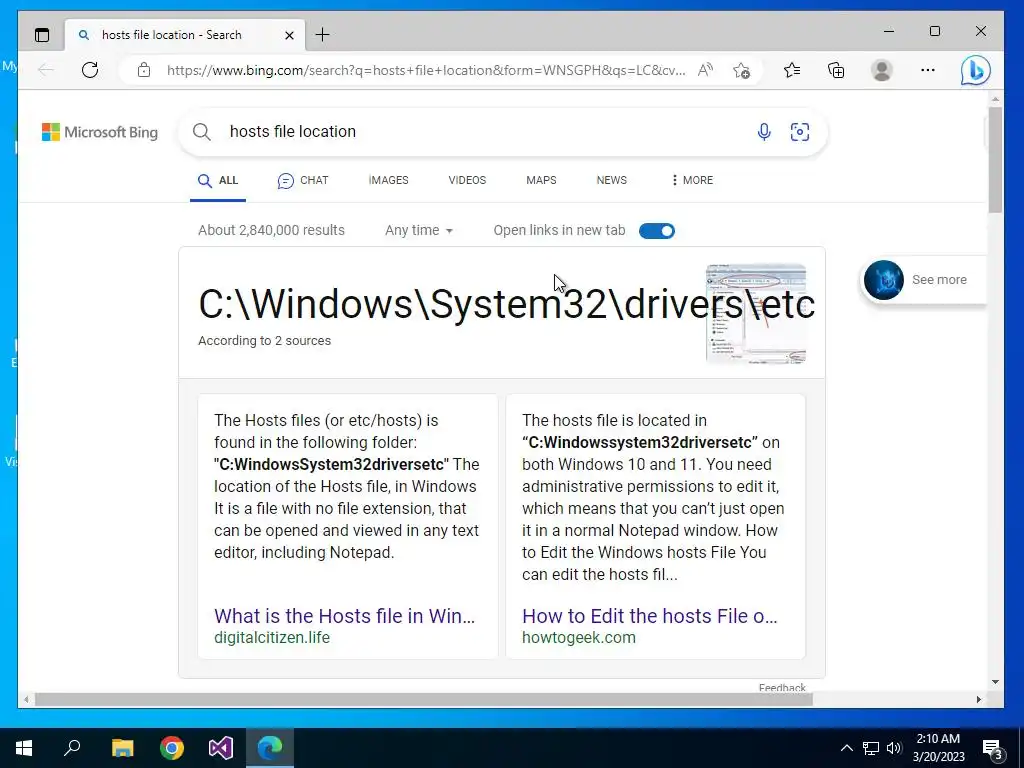Open 'What is the Hosts file in Win...' link
The width and height of the screenshot is (1024, 768).
[x=344, y=616]
